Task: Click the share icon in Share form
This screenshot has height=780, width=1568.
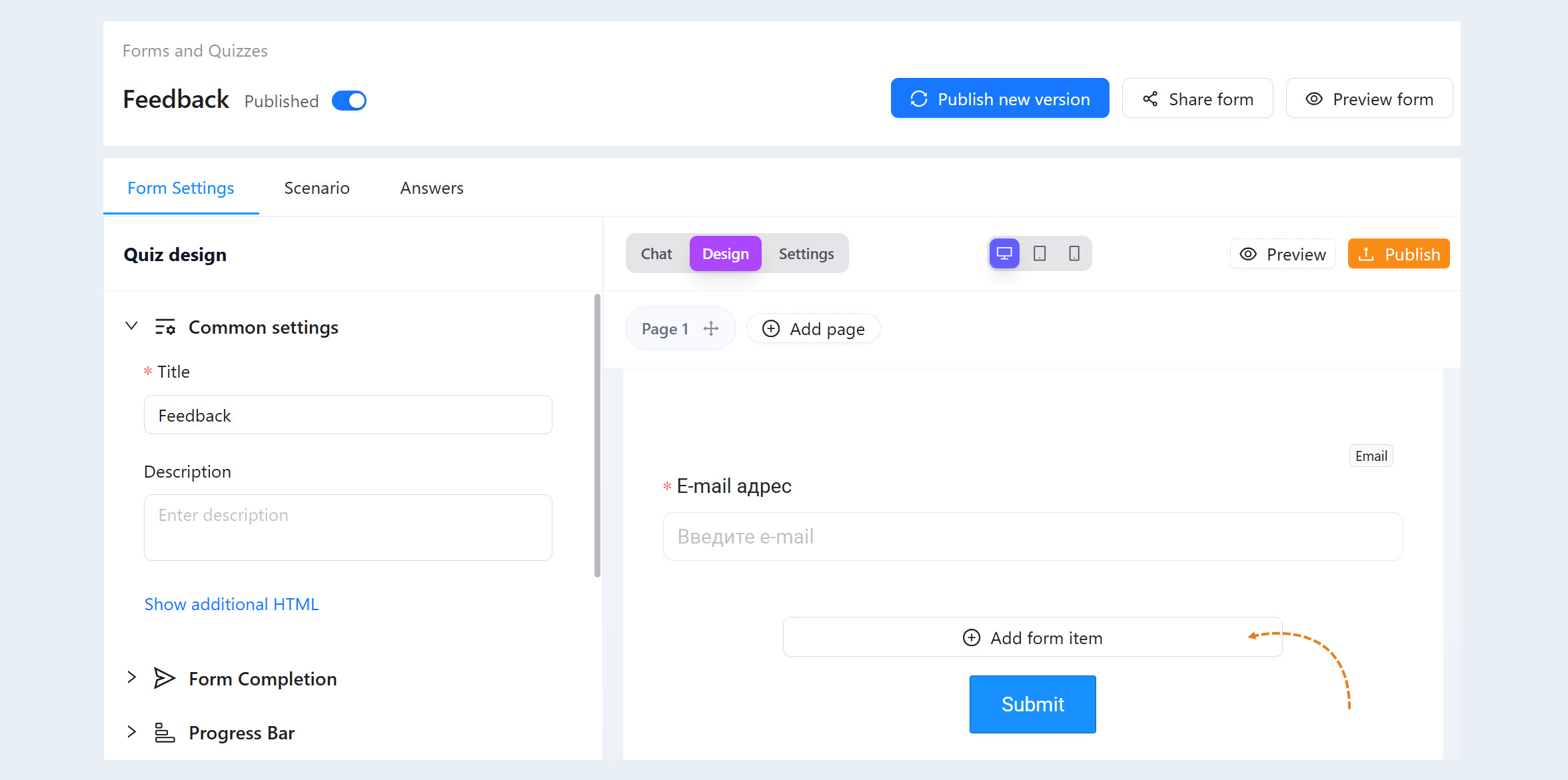Action: click(x=1150, y=99)
